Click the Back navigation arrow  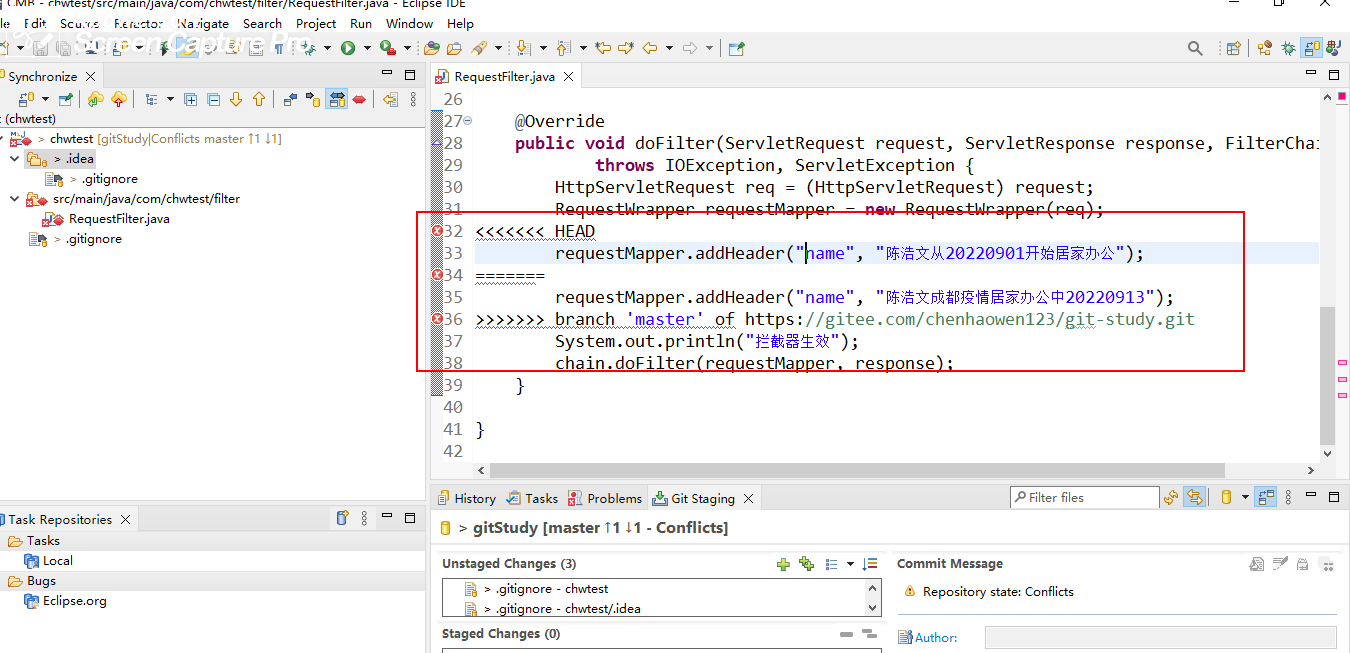pyautogui.click(x=650, y=48)
